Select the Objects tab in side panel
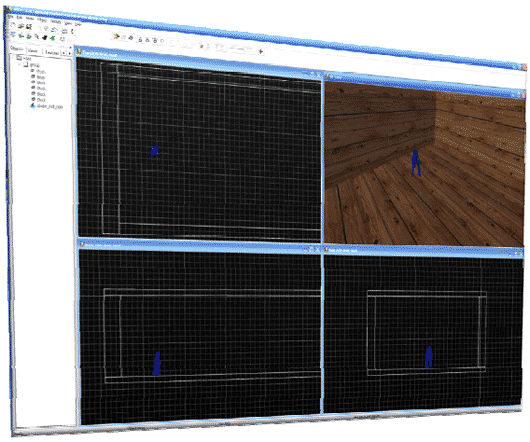530x442 pixels. (17, 49)
